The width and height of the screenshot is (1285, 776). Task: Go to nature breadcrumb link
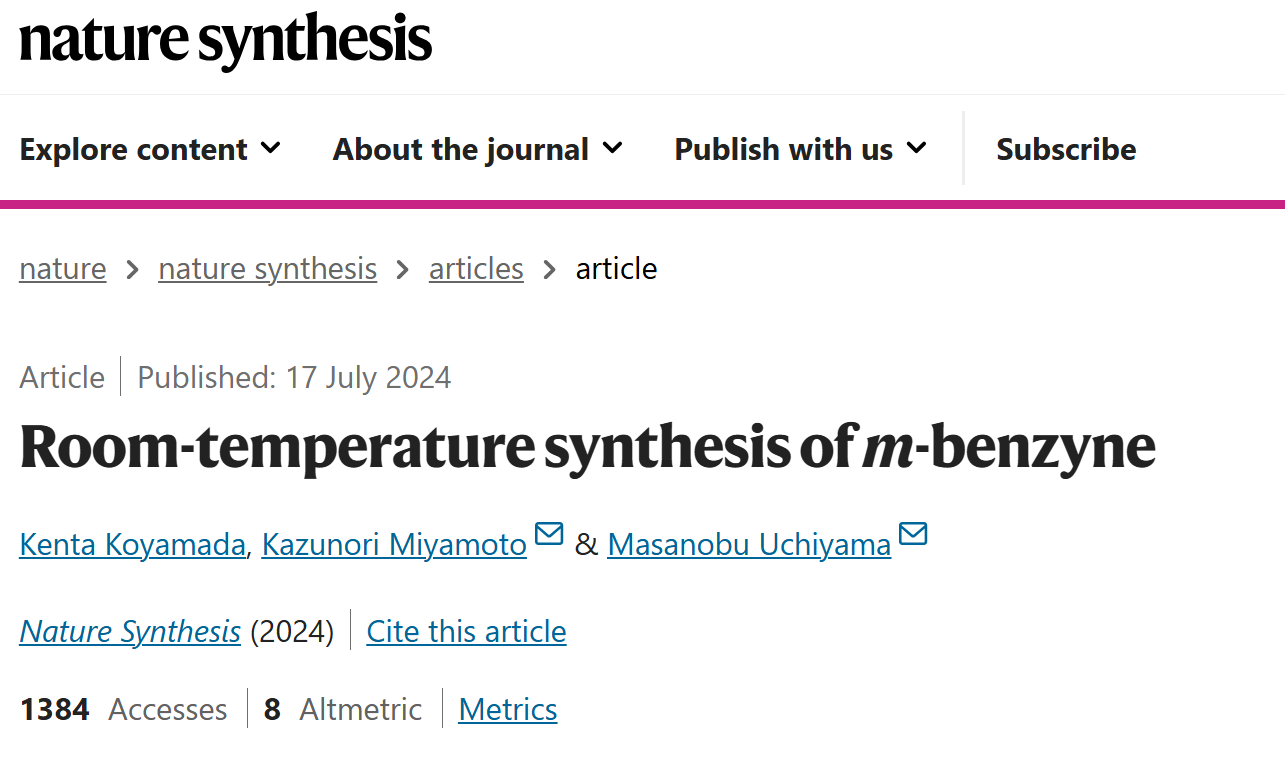tap(63, 269)
